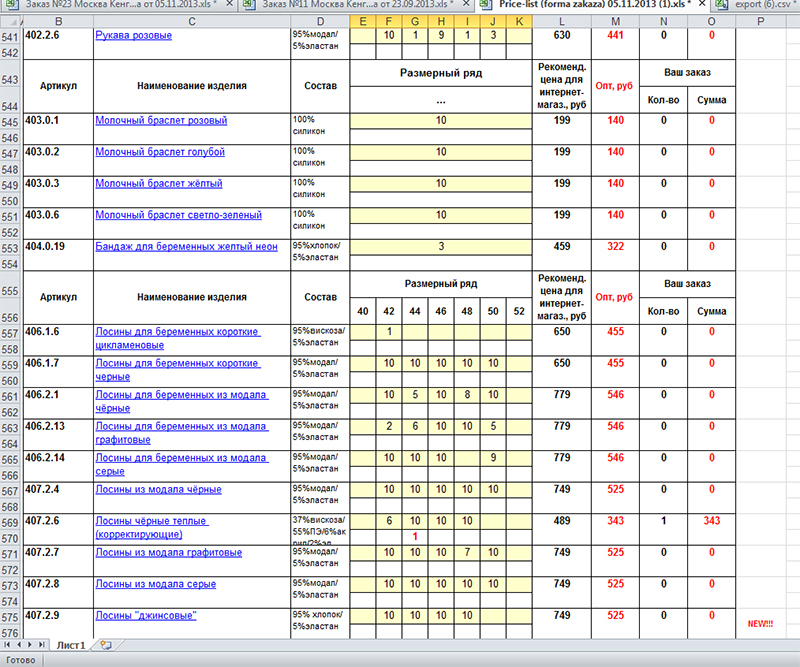The width and height of the screenshot is (800, 667).
Task: Close the Price-list workbook tab
Action: coord(702,4)
